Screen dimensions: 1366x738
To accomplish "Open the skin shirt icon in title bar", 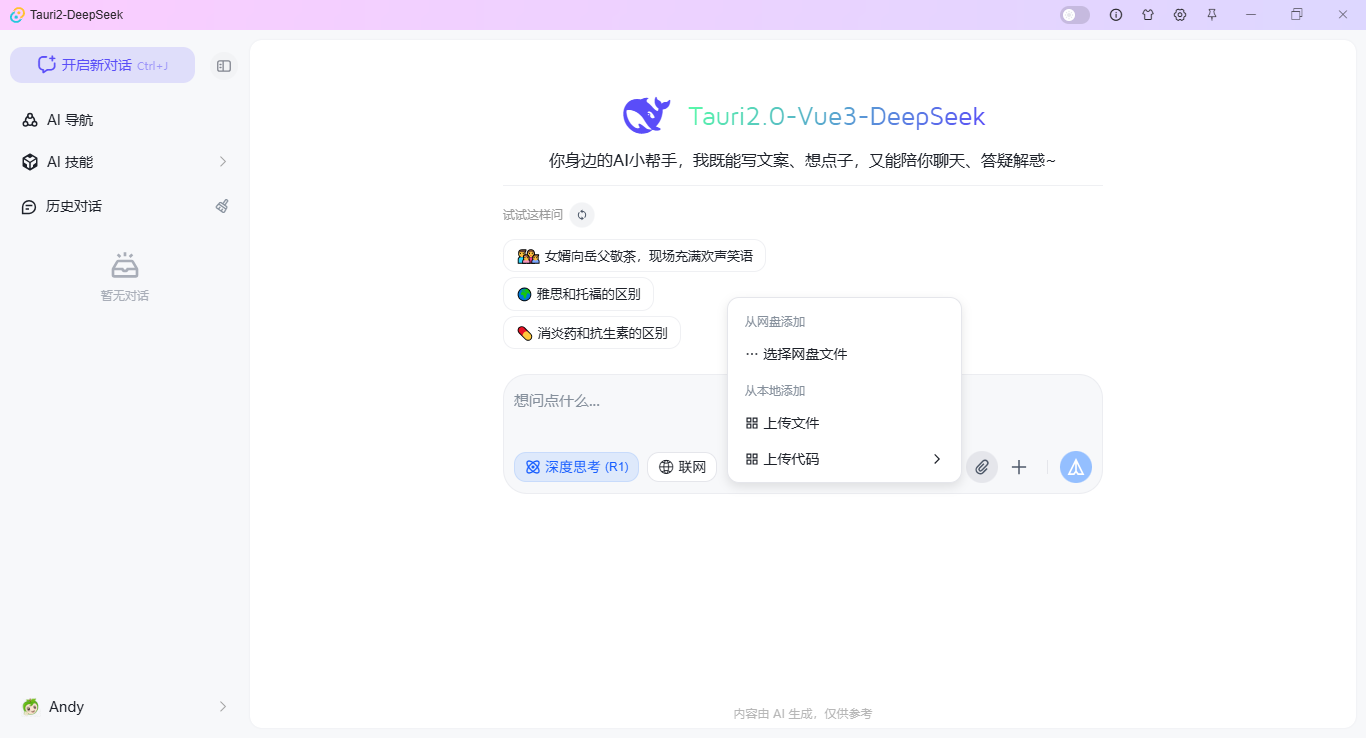I will (1148, 15).
